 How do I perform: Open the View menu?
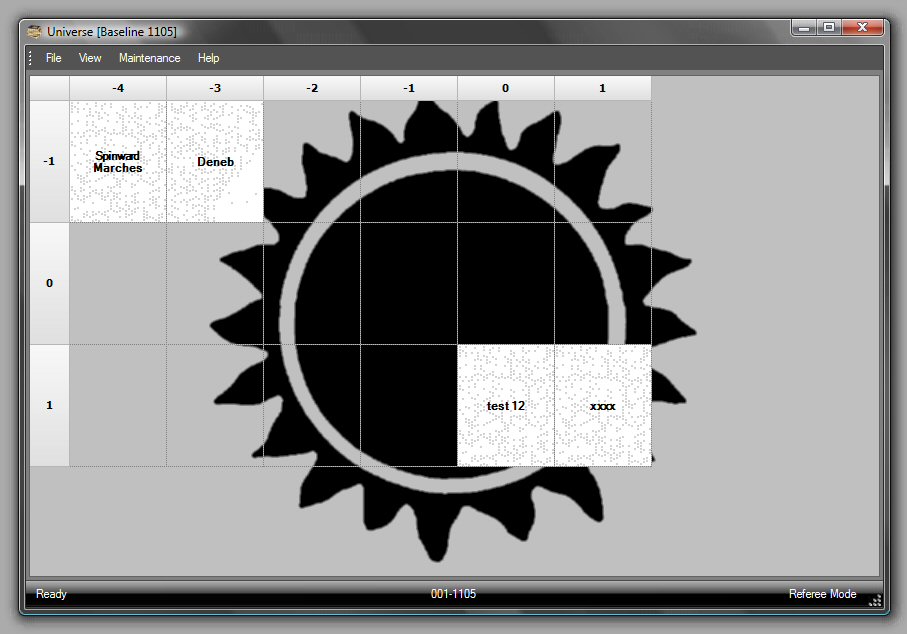click(90, 58)
